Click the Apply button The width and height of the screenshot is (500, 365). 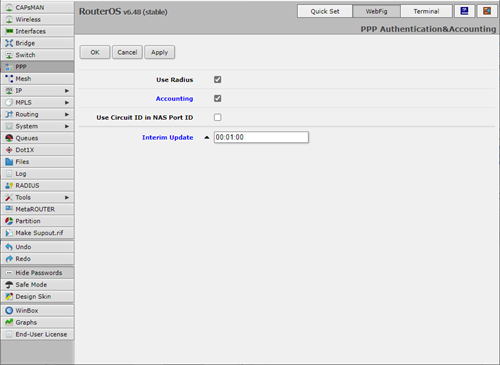pos(160,52)
